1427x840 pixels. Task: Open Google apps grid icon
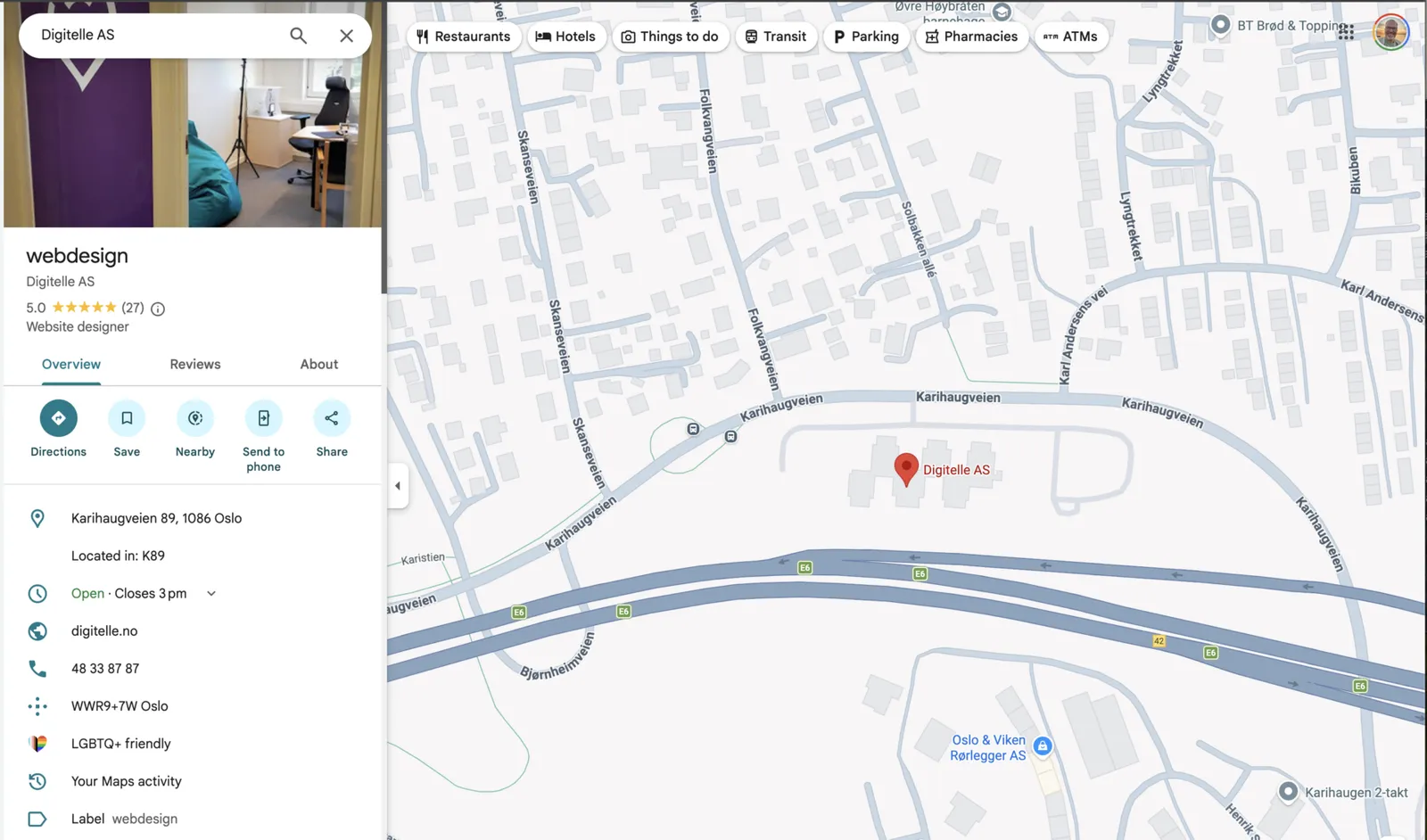(x=1346, y=32)
